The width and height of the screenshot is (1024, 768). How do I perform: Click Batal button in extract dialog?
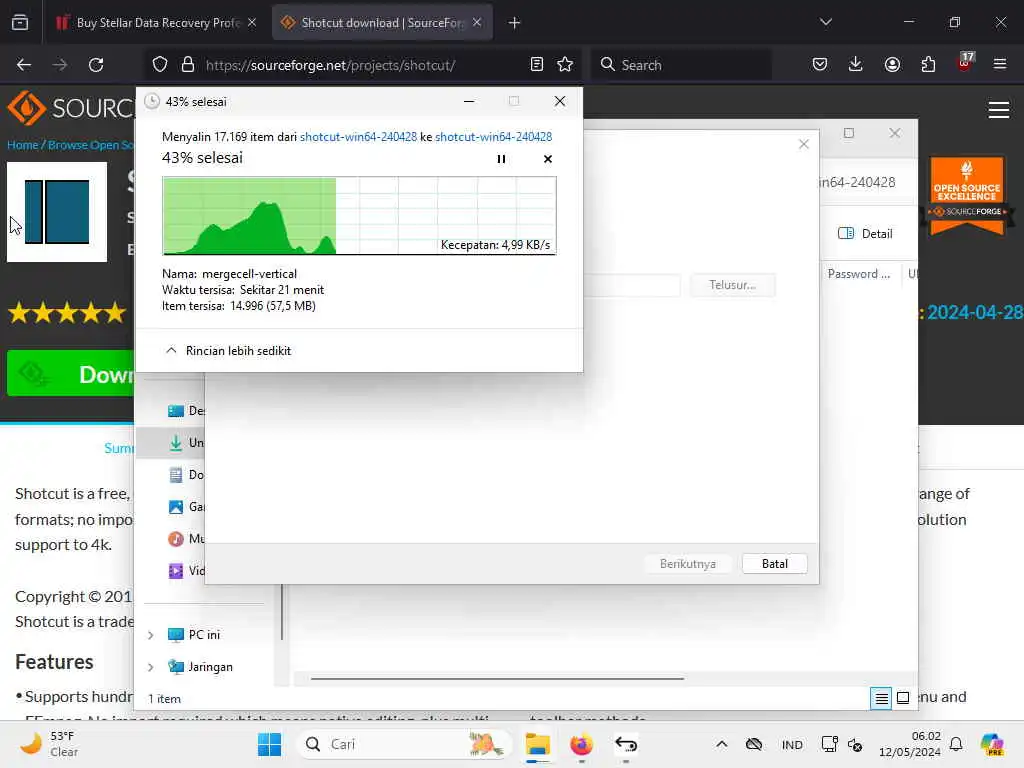[775, 564]
